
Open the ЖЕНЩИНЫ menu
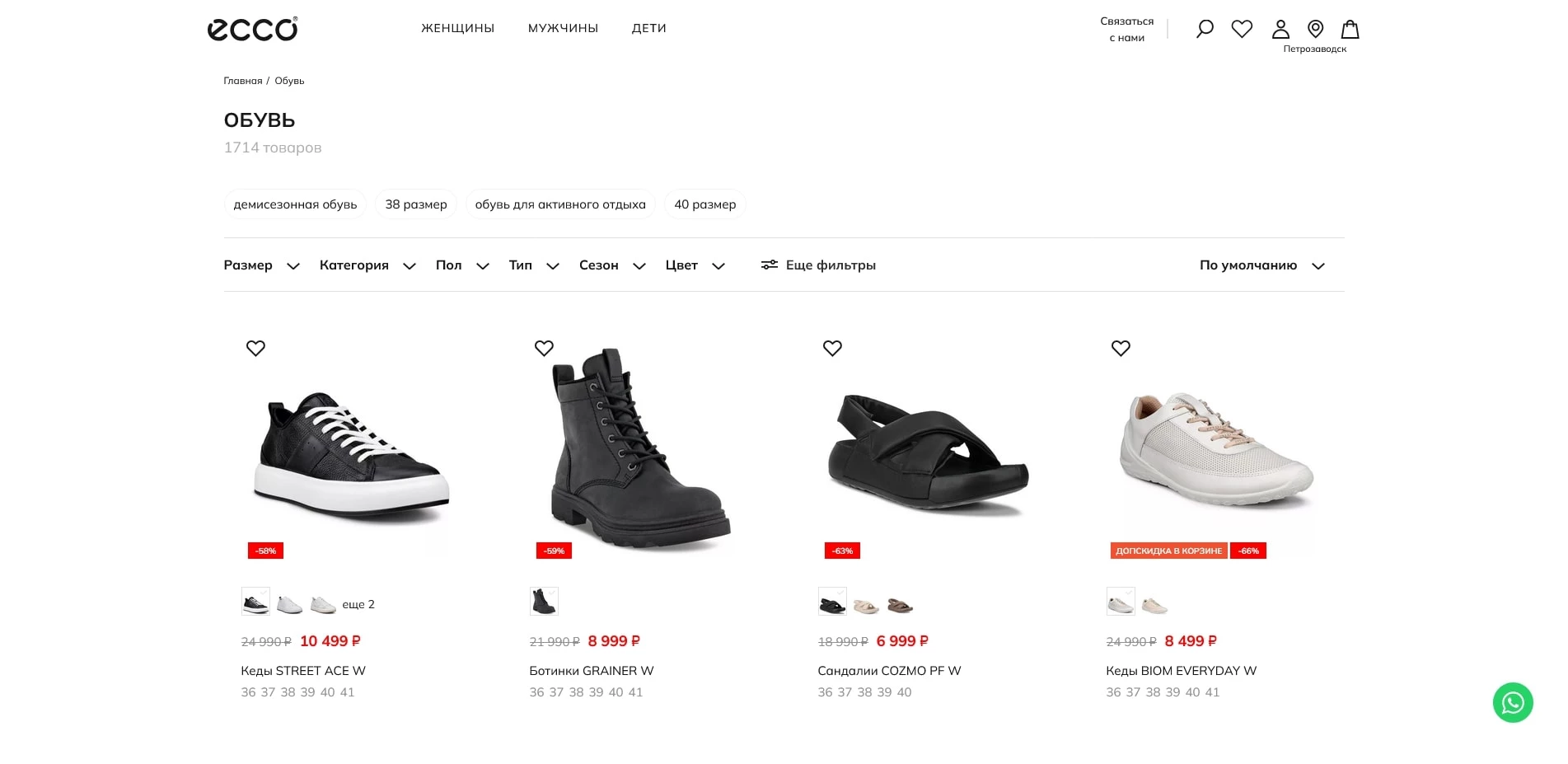tap(457, 28)
